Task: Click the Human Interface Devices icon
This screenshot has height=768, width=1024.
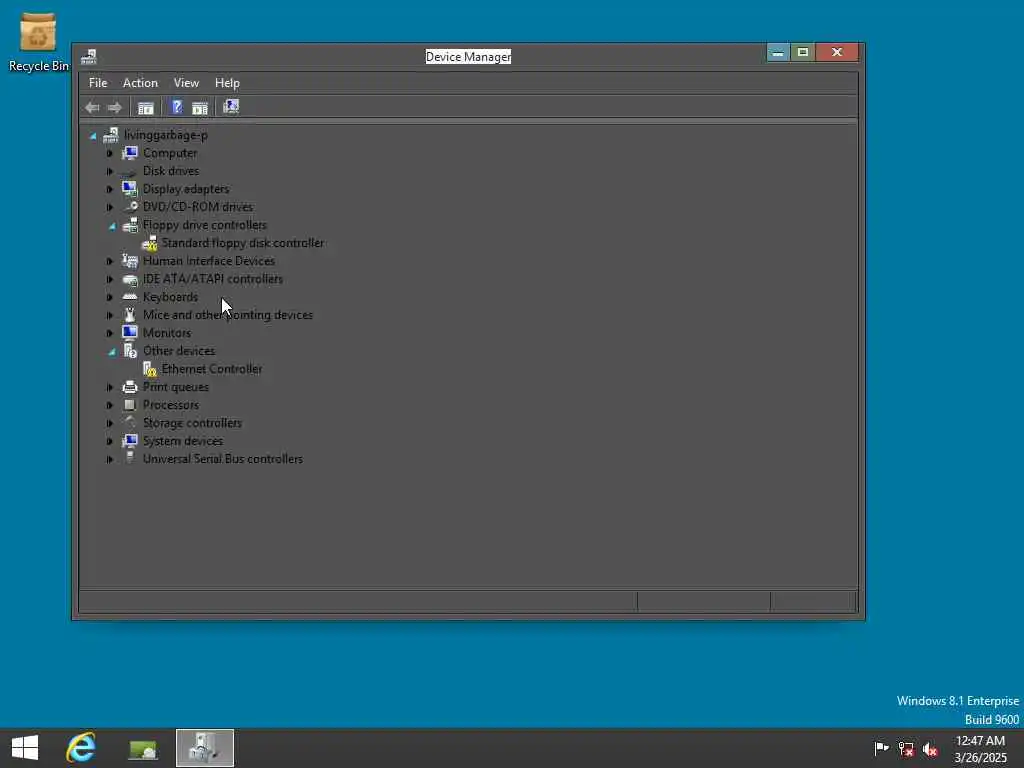Action: click(x=130, y=261)
